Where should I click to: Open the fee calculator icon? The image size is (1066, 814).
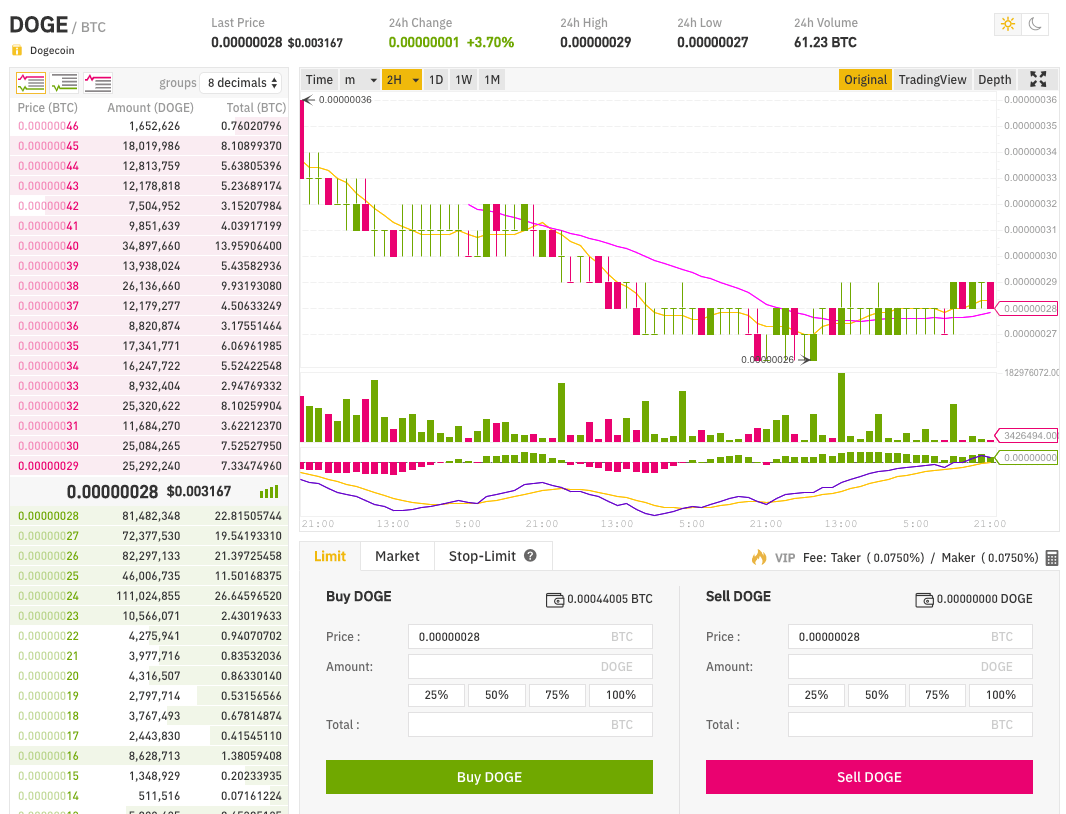1052,558
